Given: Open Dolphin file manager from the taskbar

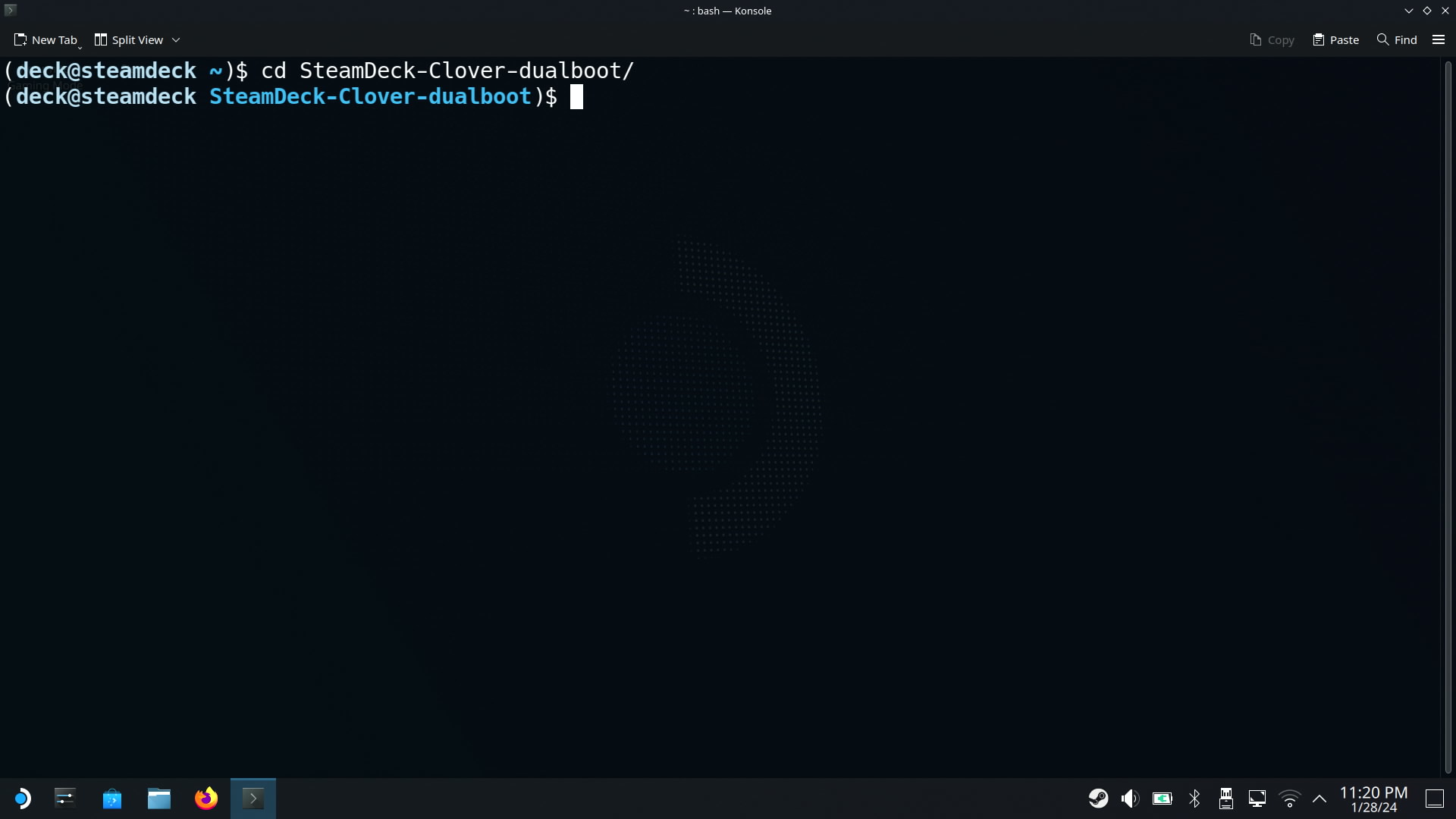Looking at the screenshot, I should click(159, 799).
